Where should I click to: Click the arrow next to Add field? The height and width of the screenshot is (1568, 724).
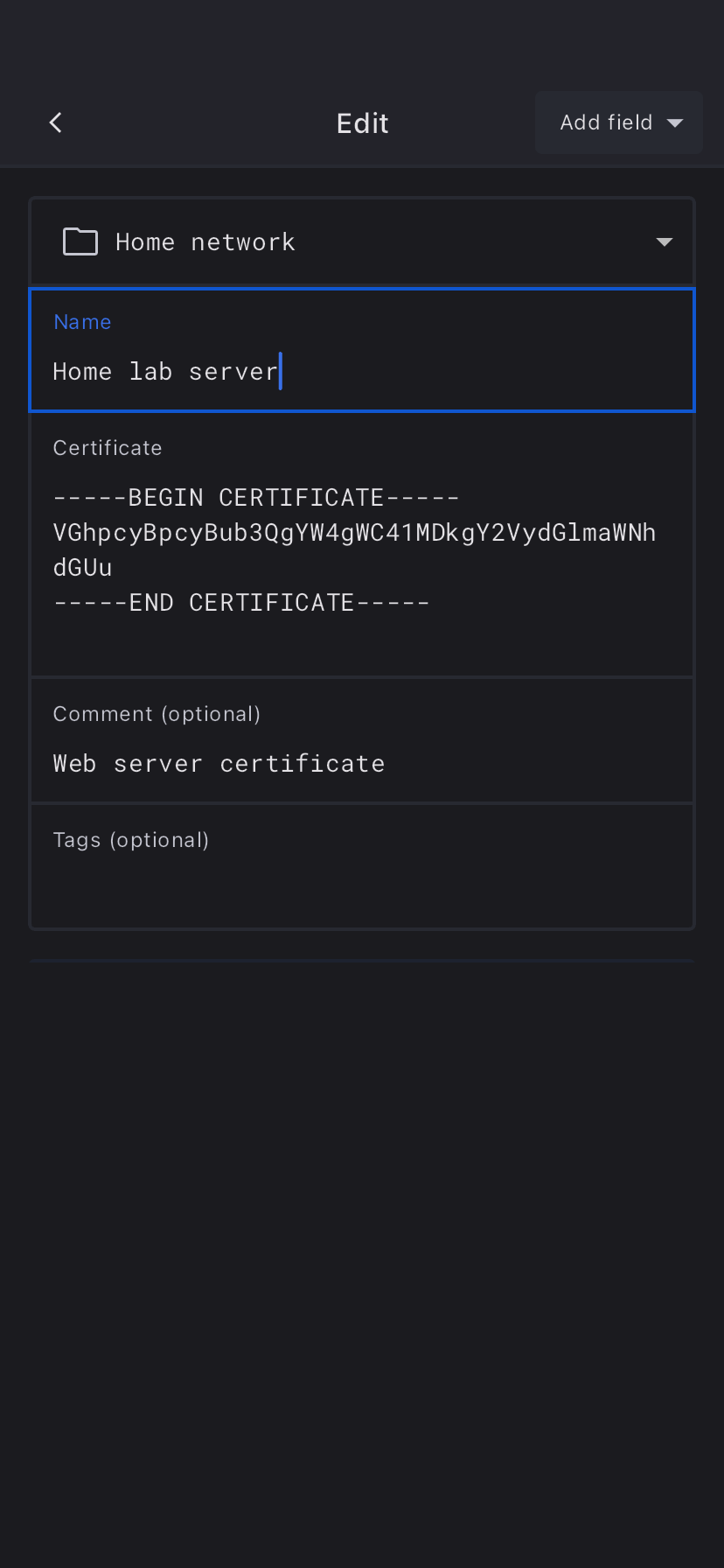click(x=675, y=123)
